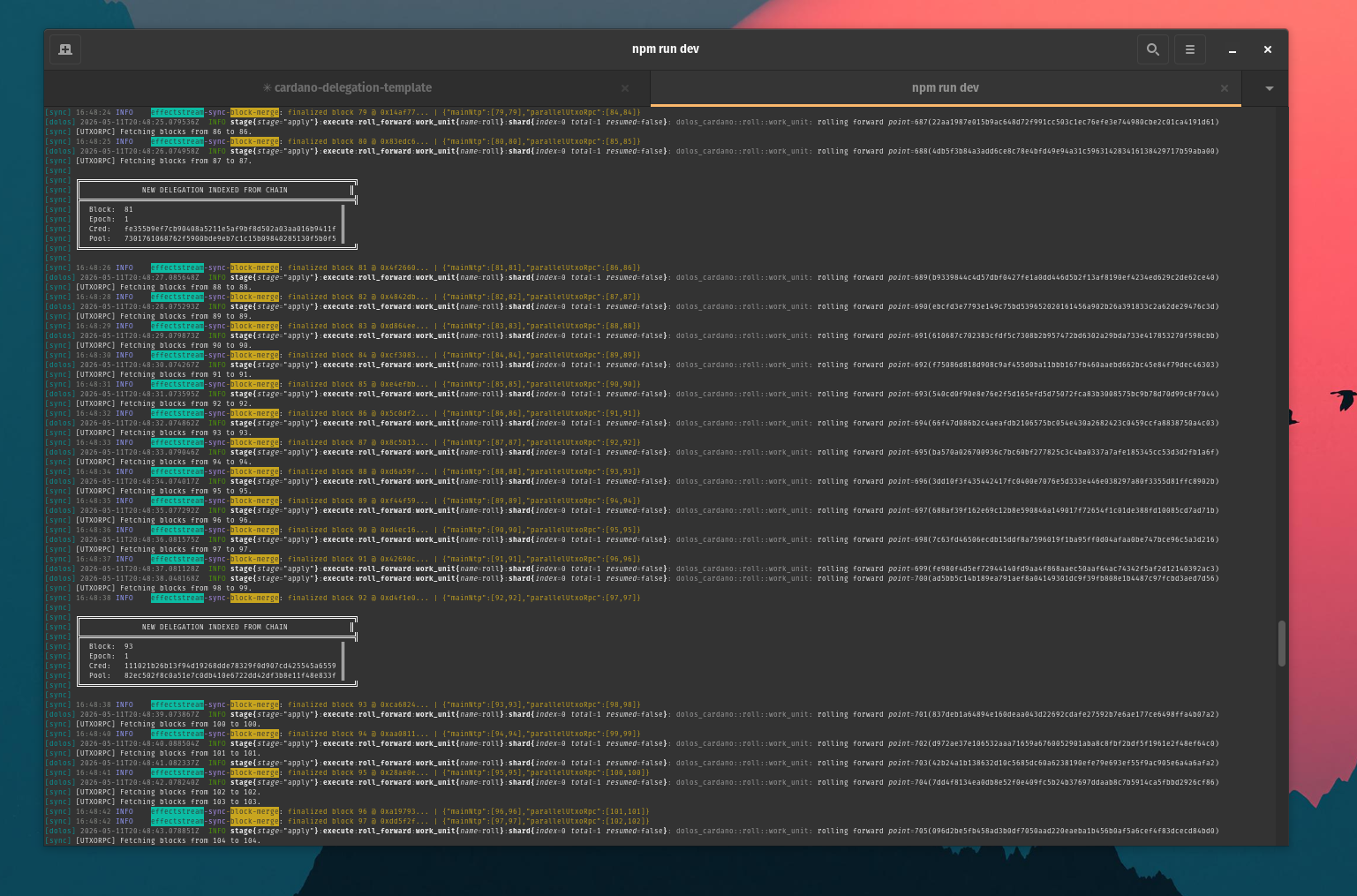
Task: Open the hamburger menu in the header bar
Action: [x=1189, y=49]
